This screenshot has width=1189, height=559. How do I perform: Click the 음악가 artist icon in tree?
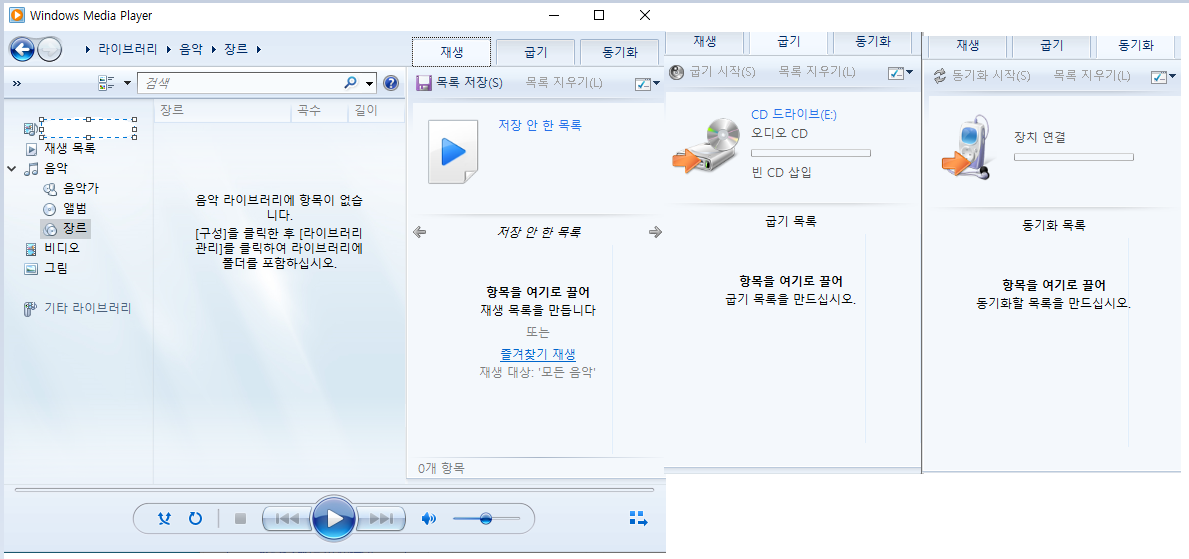point(49,189)
